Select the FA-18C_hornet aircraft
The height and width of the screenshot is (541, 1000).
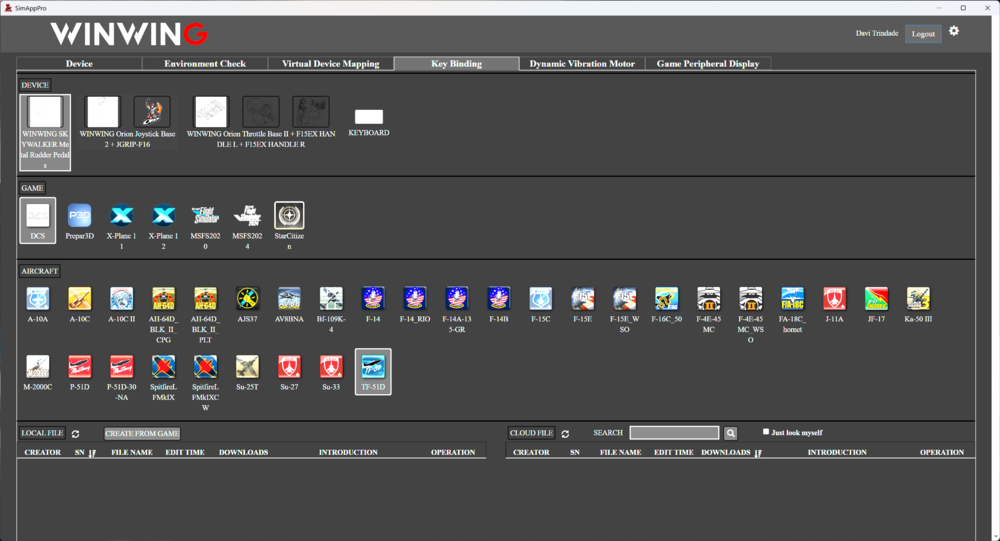click(792, 299)
